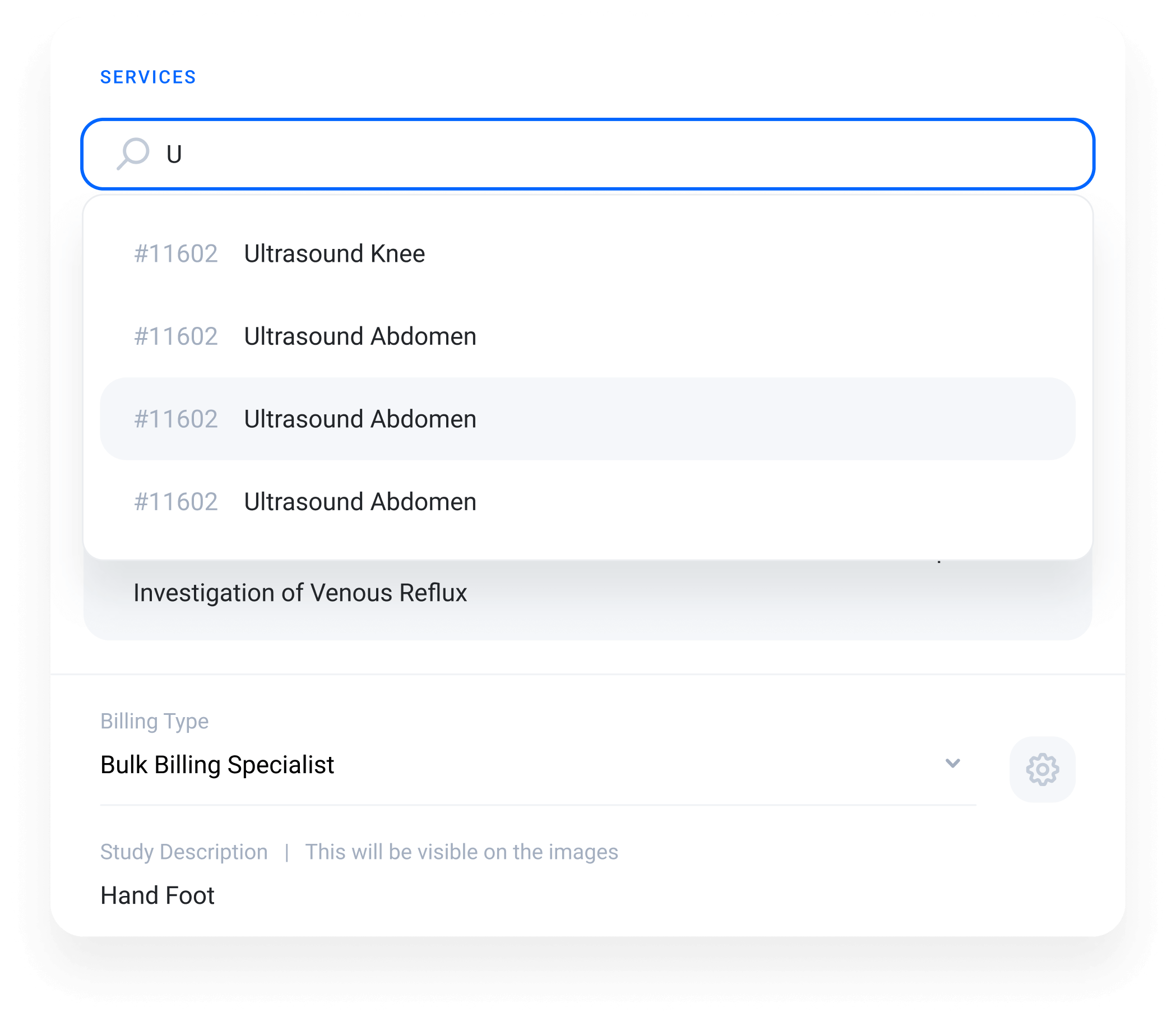This screenshot has height=1021, width=1176.
Task: Click the code #11602 beside Ultrasound Knee
Action: point(175,254)
